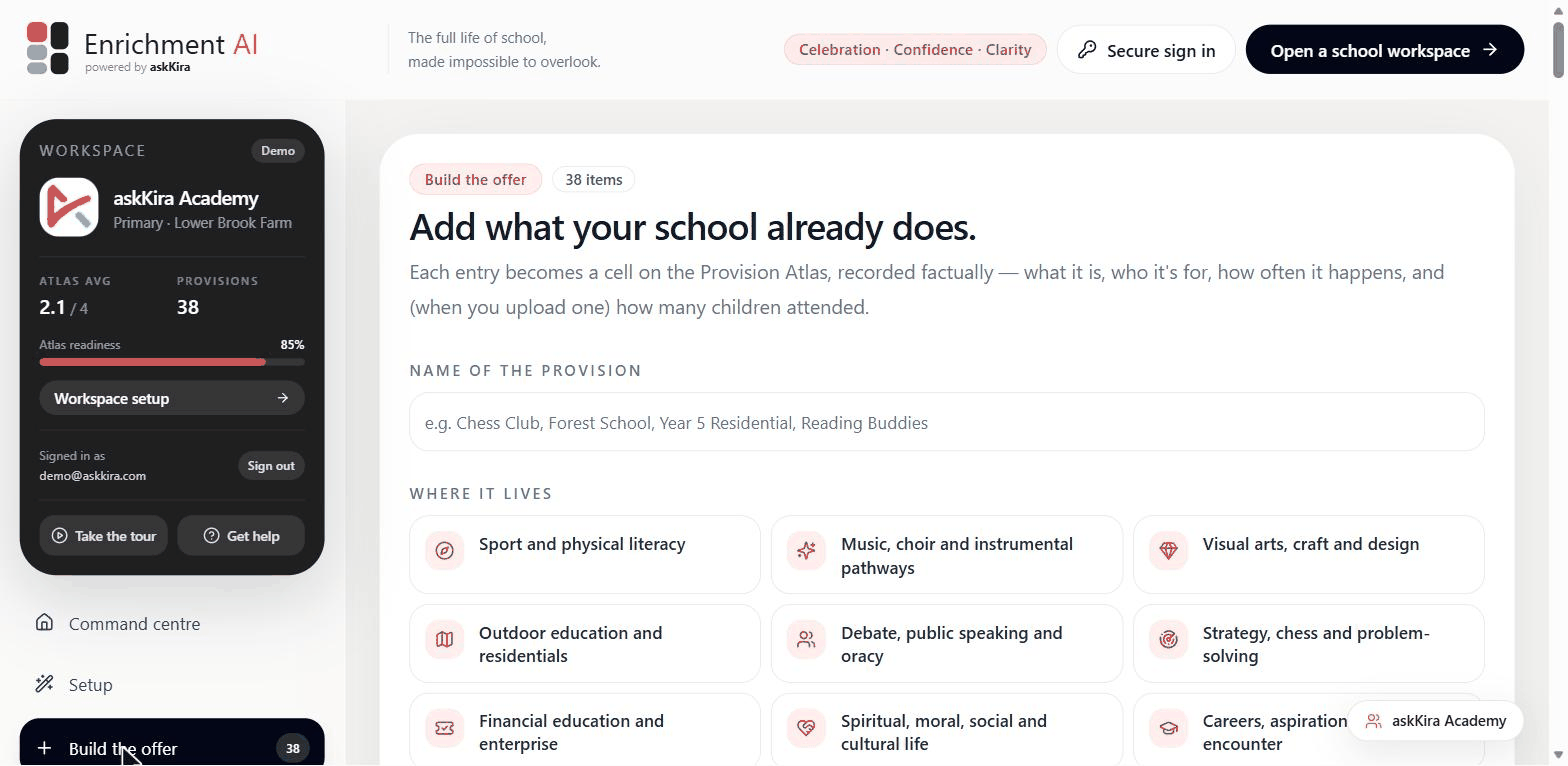1568x766 pixels.
Task: Click the Name of the provision field
Action: pos(946,422)
